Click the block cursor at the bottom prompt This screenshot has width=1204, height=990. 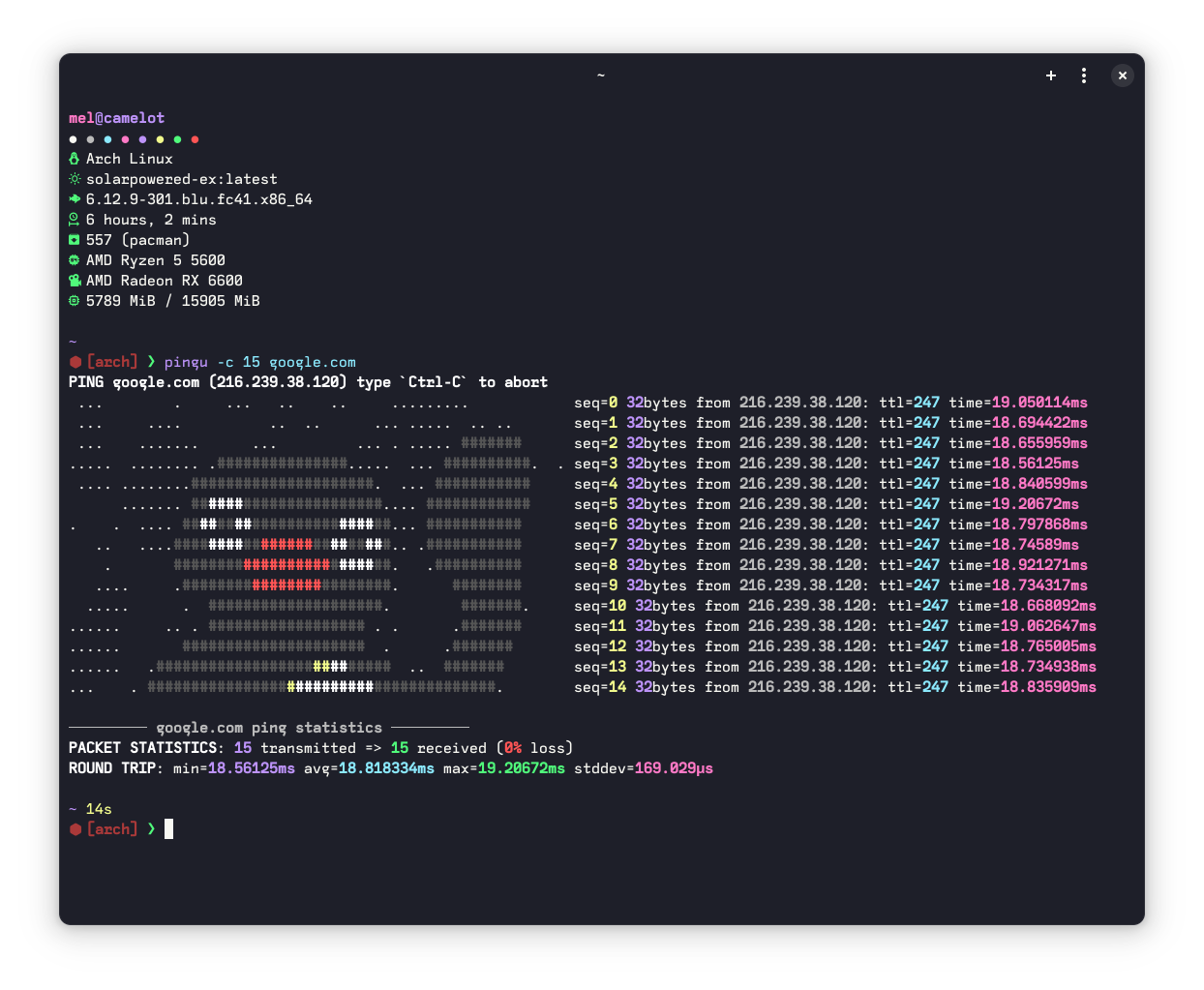[168, 829]
